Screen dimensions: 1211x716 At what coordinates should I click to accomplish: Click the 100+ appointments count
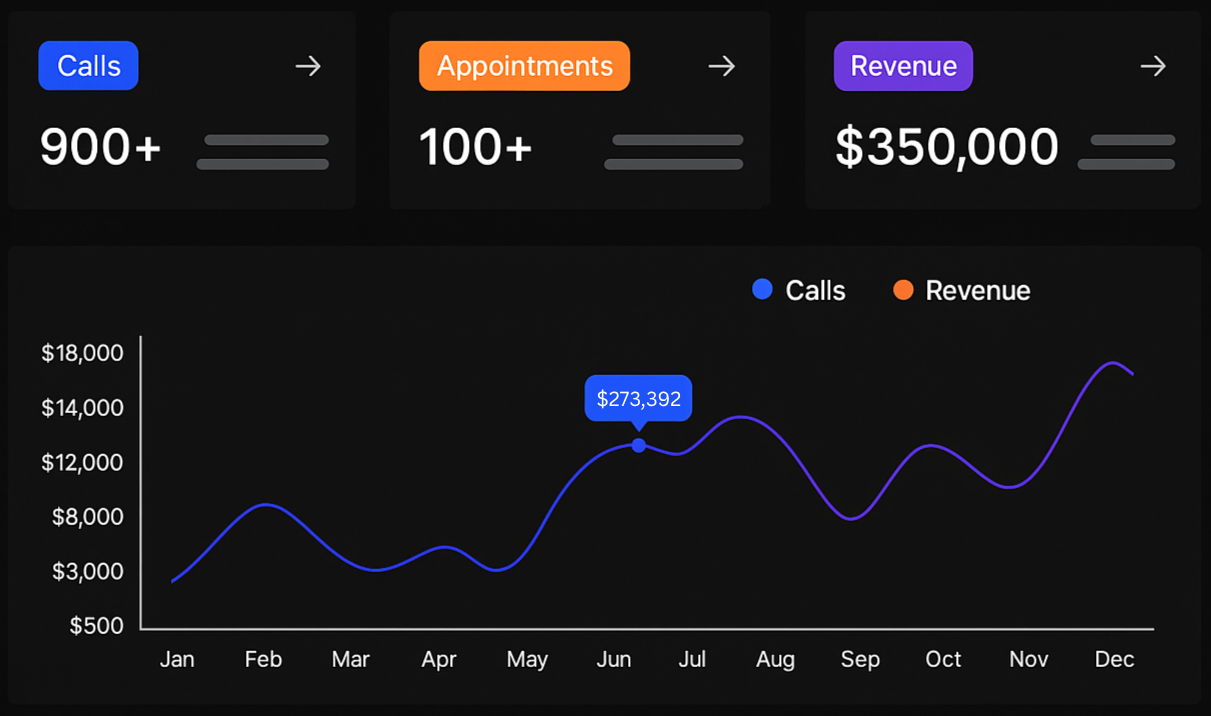coord(475,148)
